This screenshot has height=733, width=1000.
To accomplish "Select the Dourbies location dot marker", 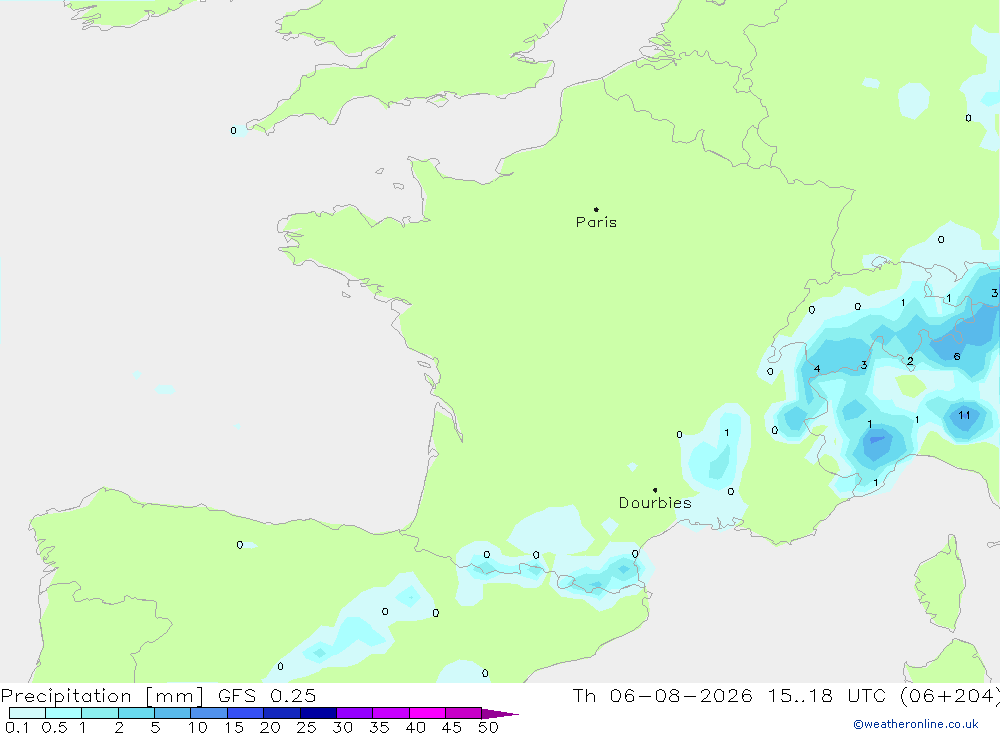I will coord(655,490).
